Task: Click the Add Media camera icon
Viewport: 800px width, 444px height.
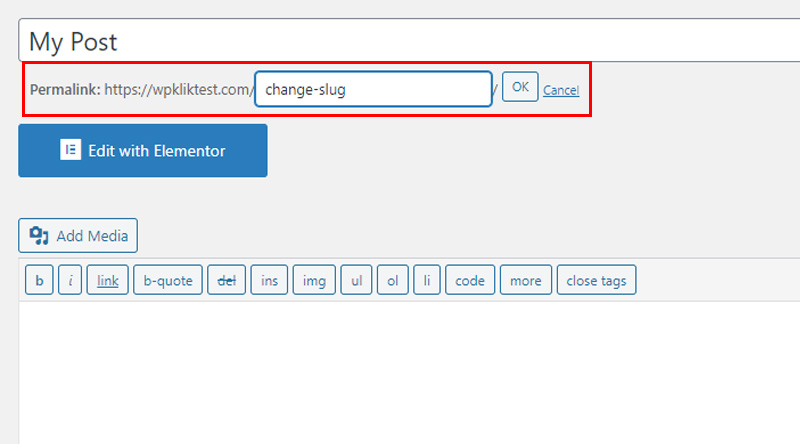Action: pos(39,235)
